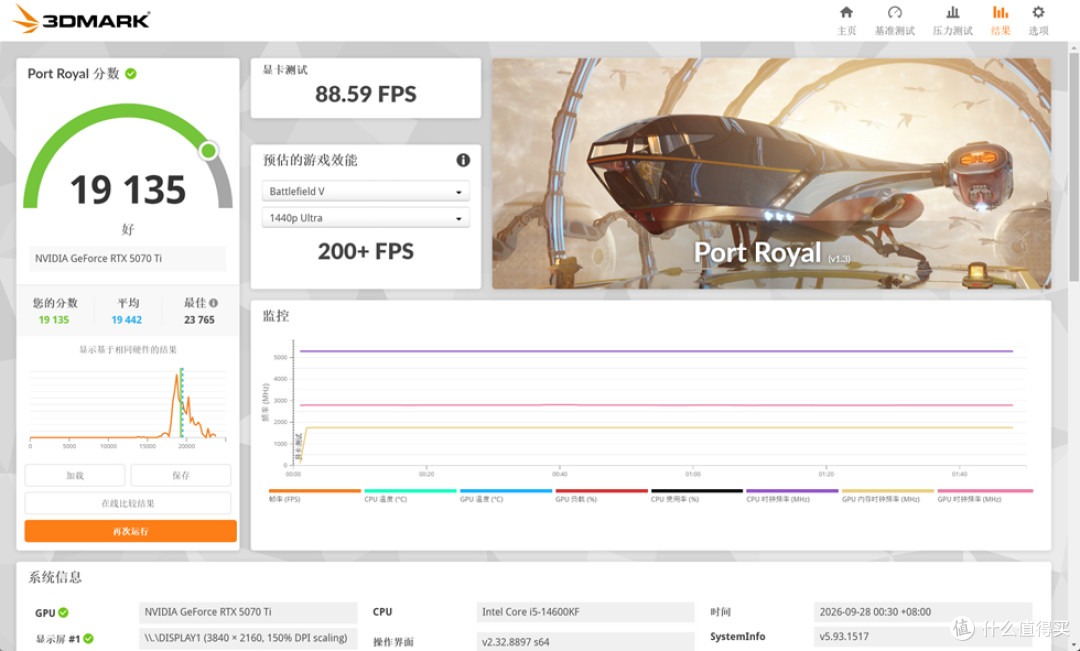
Task: Toggle the GPU 负载 (%) legend series
Action: pyautogui.click(x=601, y=495)
